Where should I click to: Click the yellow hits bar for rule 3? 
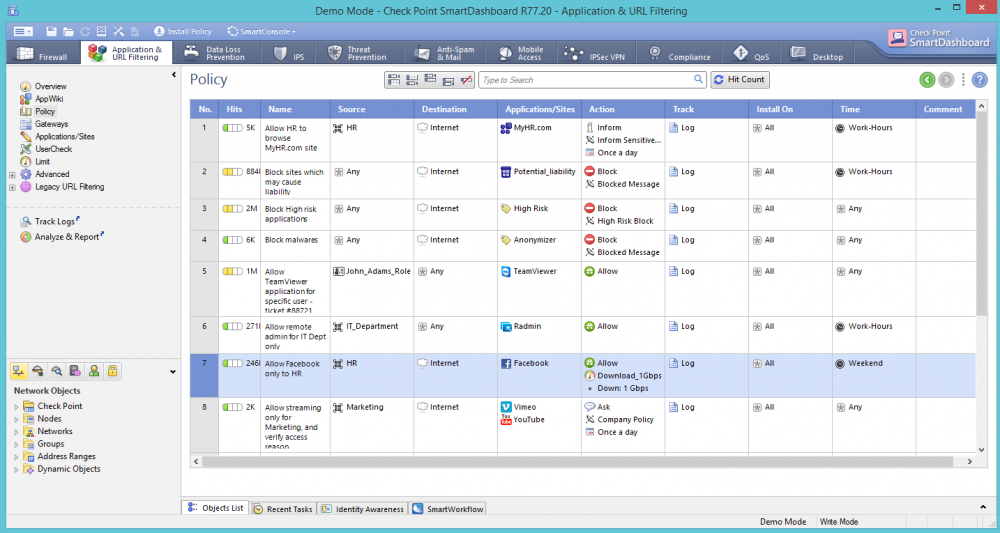tap(232, 209)
